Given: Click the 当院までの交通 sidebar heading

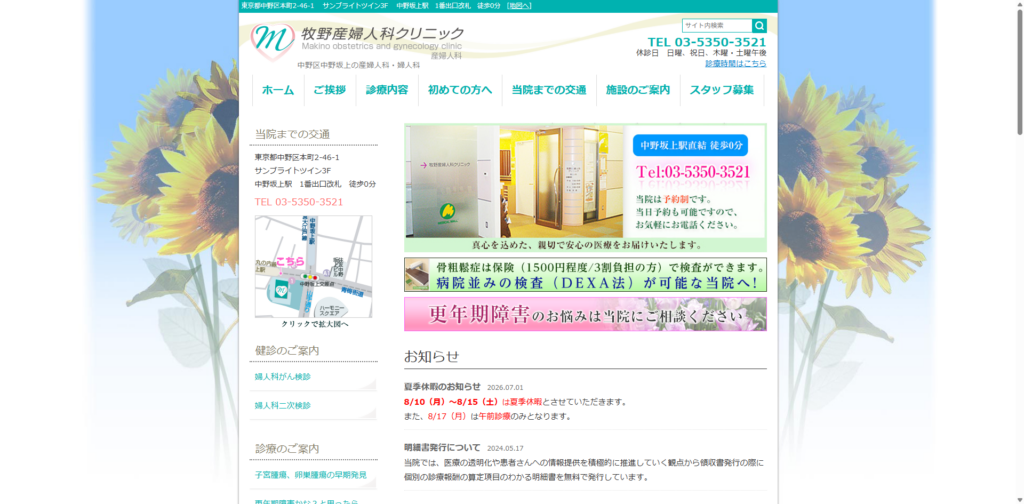Looking at the screenshot, I should tap(292, 134).
